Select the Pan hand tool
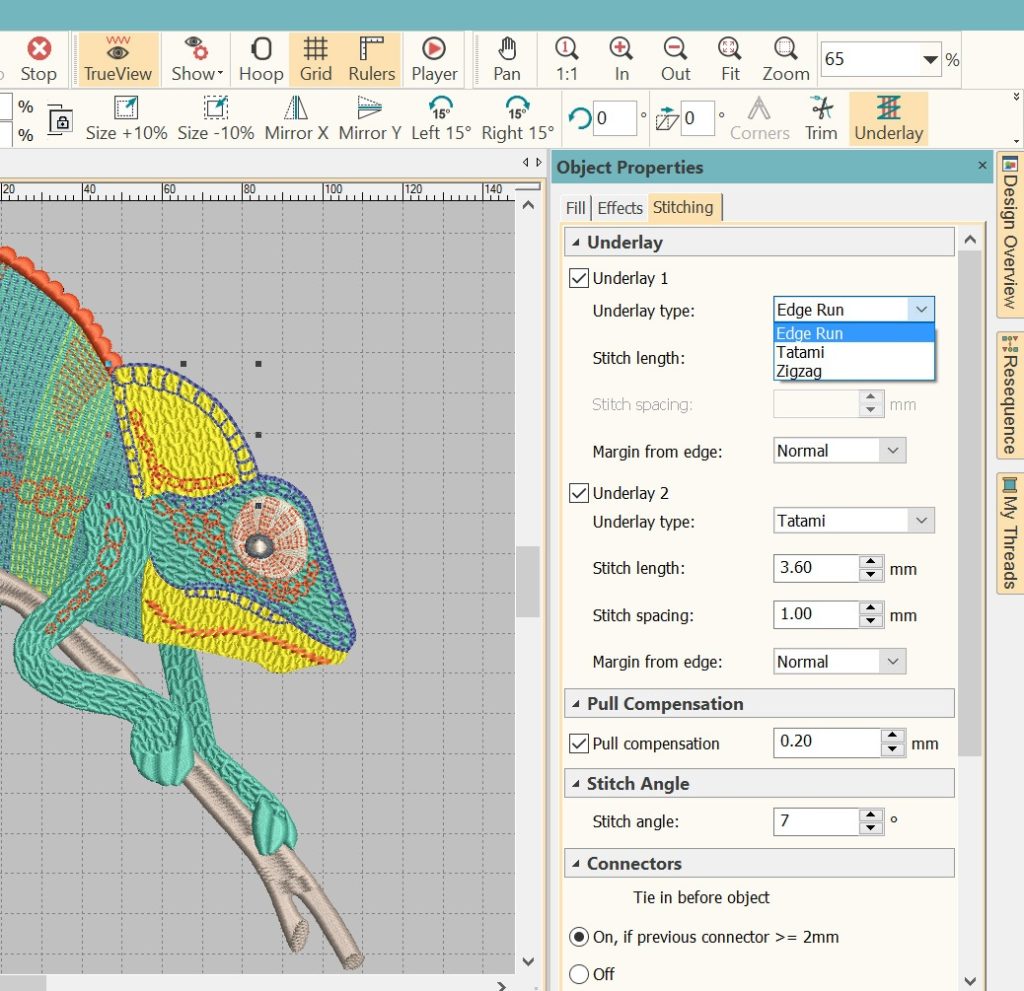 coord(507,59)
